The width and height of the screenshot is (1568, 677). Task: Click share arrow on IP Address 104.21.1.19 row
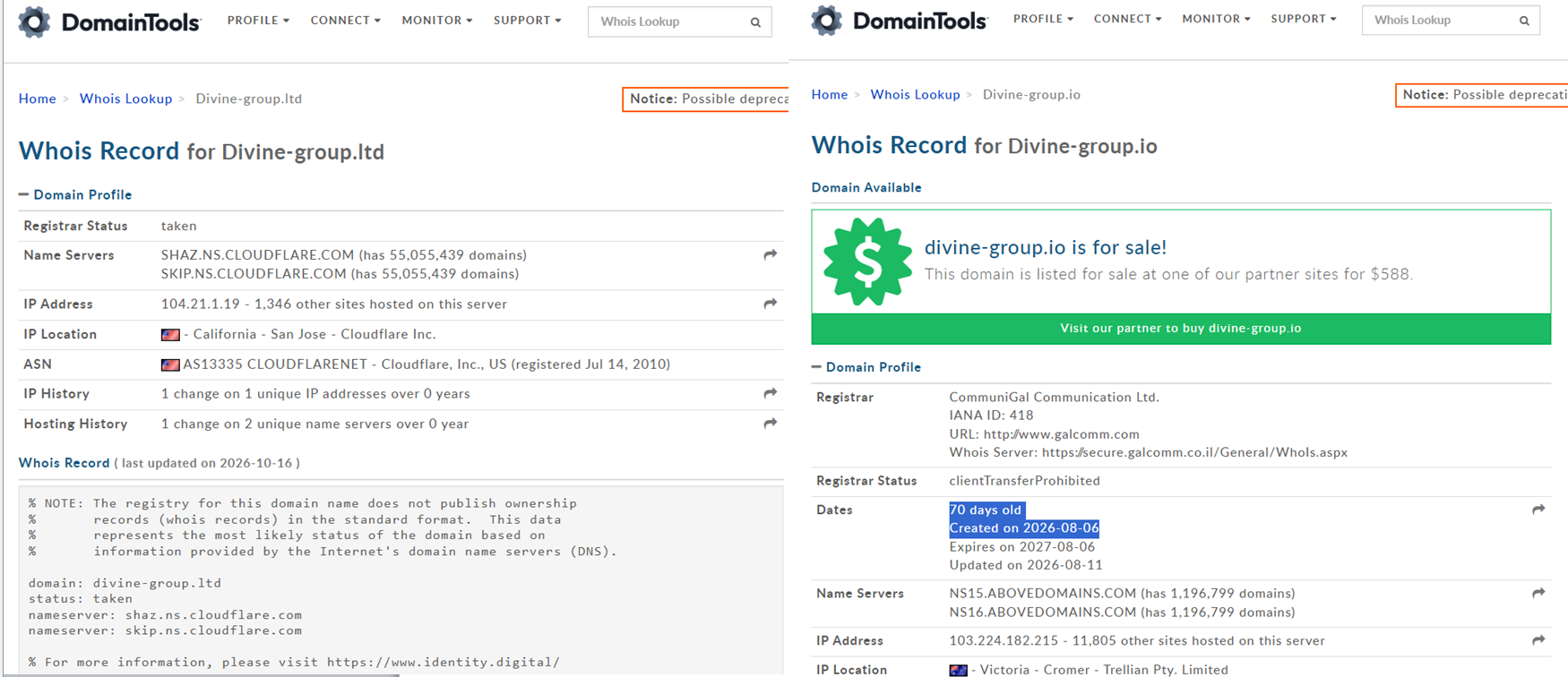pyautogui.click(x=770, y=304)
